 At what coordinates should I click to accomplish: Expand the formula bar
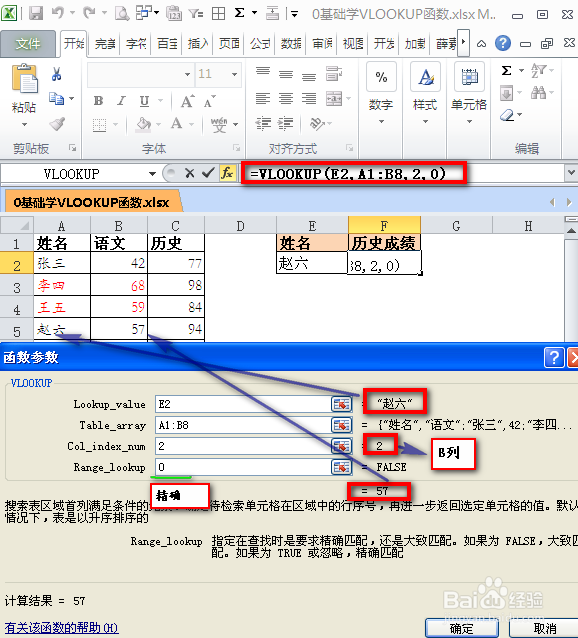click(571, 173)
